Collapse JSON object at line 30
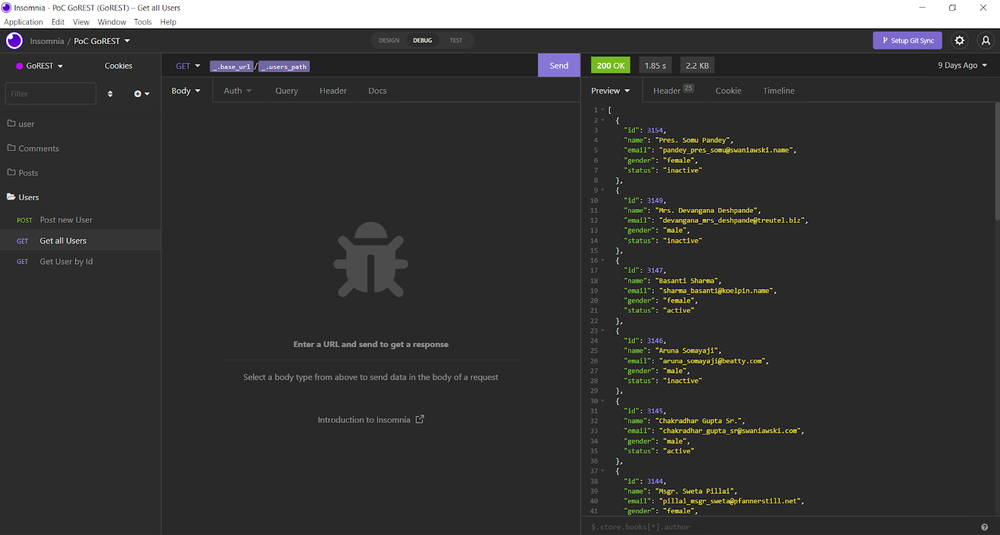1000x535 pixels. tap(603, 401)
